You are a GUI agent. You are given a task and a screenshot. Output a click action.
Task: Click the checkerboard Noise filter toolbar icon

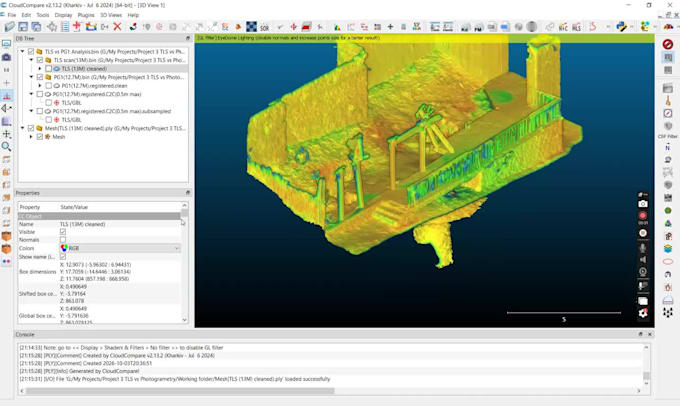[252, 27]
